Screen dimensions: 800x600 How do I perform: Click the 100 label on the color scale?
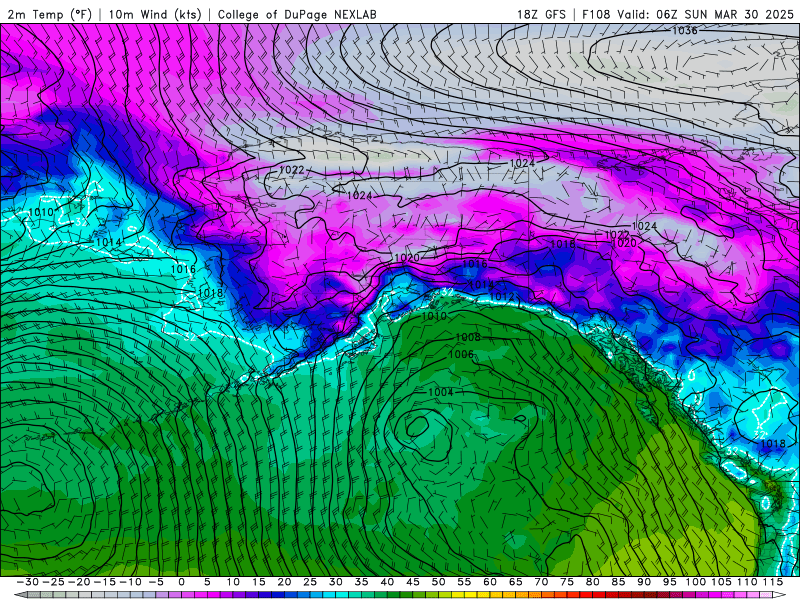[695, 582]
